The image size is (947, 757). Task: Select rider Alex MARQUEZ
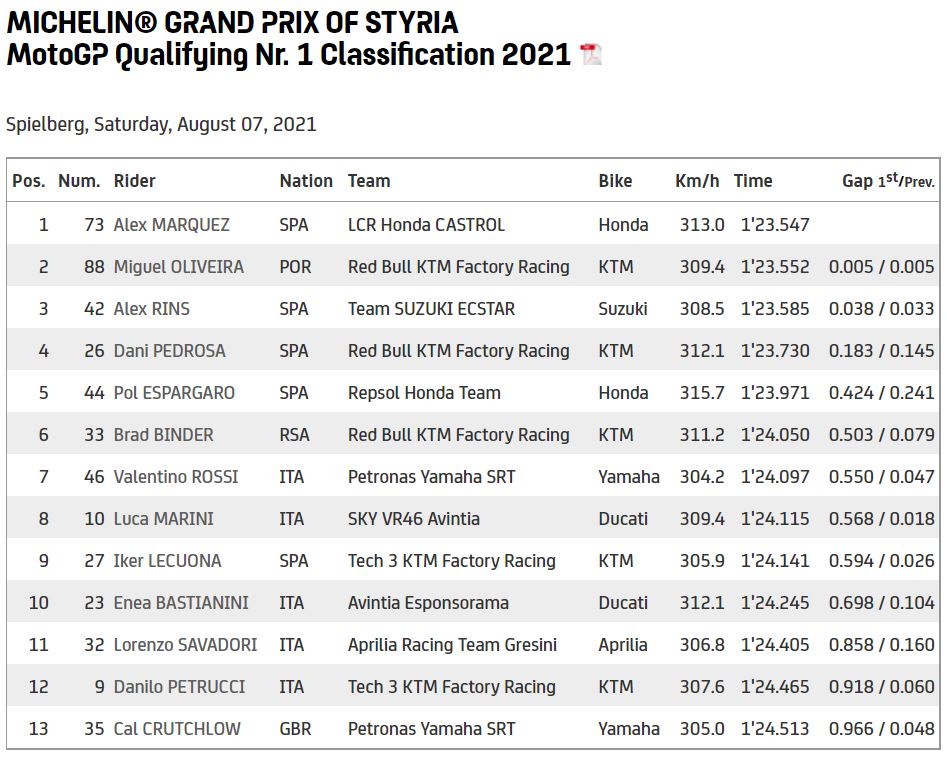(x=171, y=225)
